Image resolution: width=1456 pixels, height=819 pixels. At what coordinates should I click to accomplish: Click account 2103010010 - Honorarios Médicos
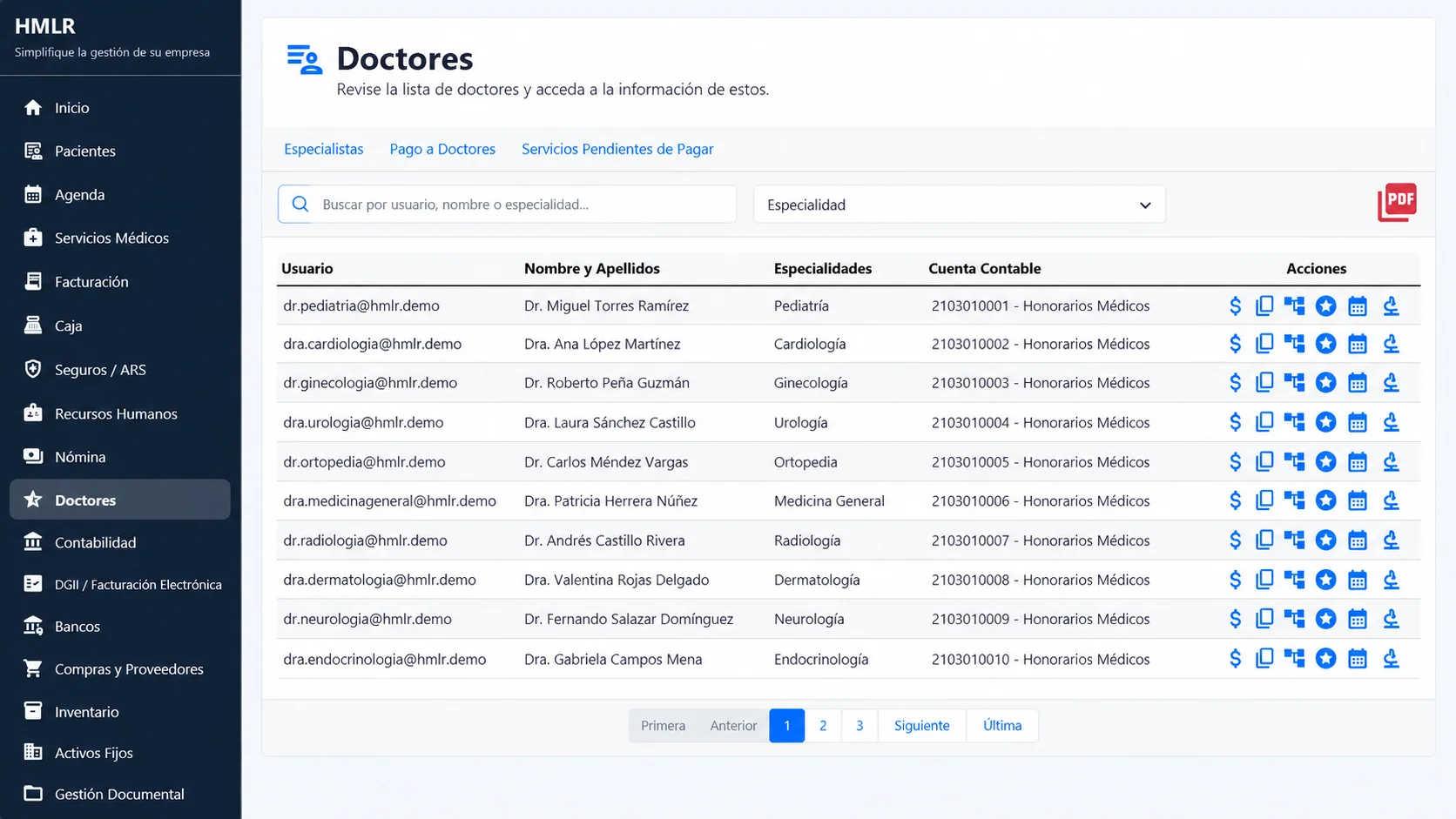[x=1041, y=659]
